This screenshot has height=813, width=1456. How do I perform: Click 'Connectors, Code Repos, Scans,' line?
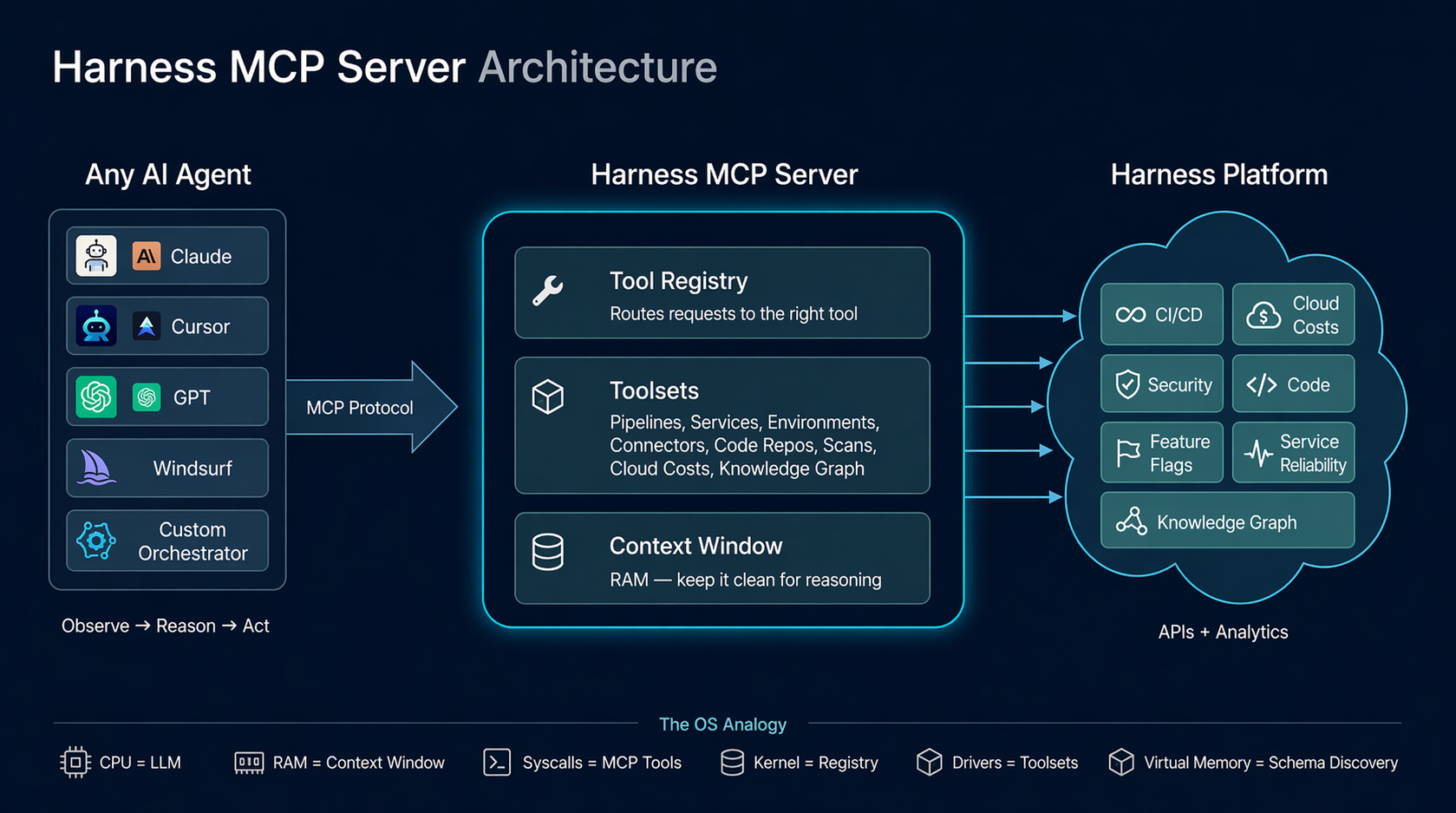point(742,446)
